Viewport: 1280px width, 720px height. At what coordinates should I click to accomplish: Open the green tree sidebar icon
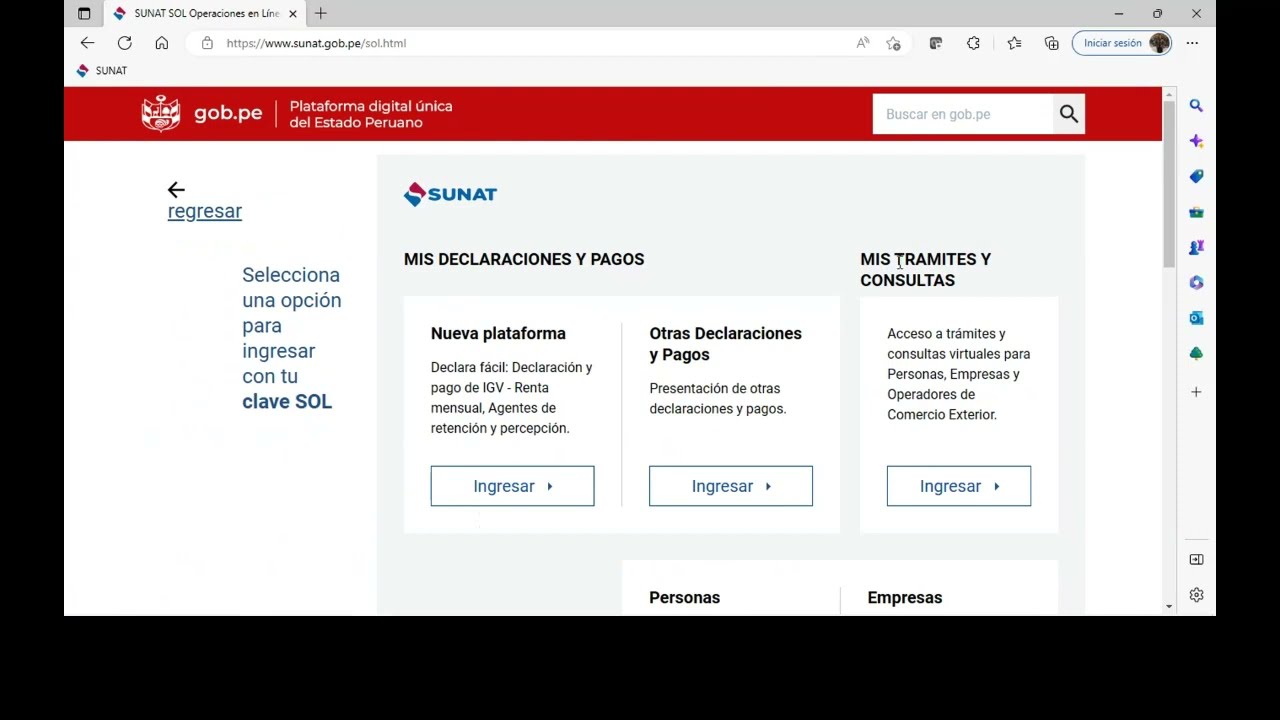[x=1196, y=354]
